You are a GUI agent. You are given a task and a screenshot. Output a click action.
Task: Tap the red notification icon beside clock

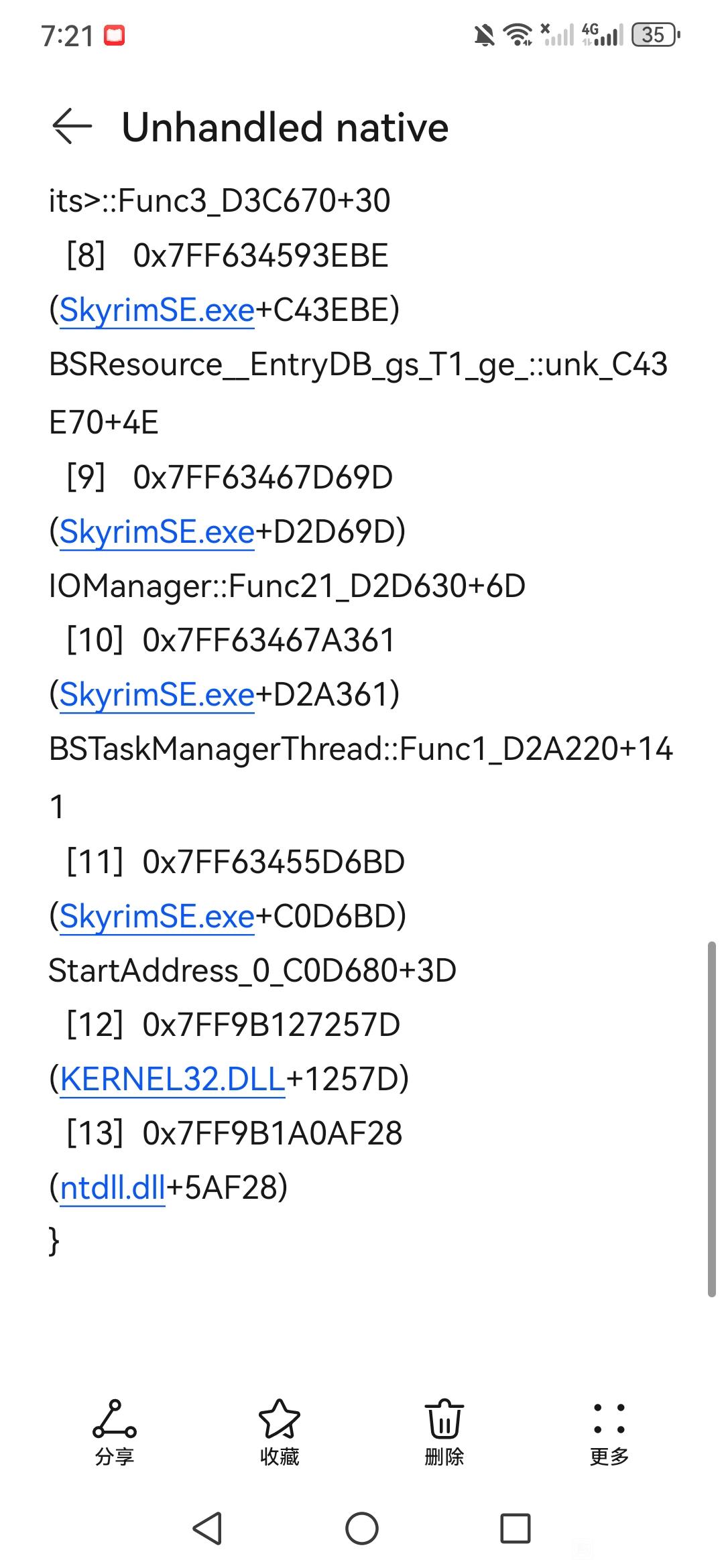point(115,36)
